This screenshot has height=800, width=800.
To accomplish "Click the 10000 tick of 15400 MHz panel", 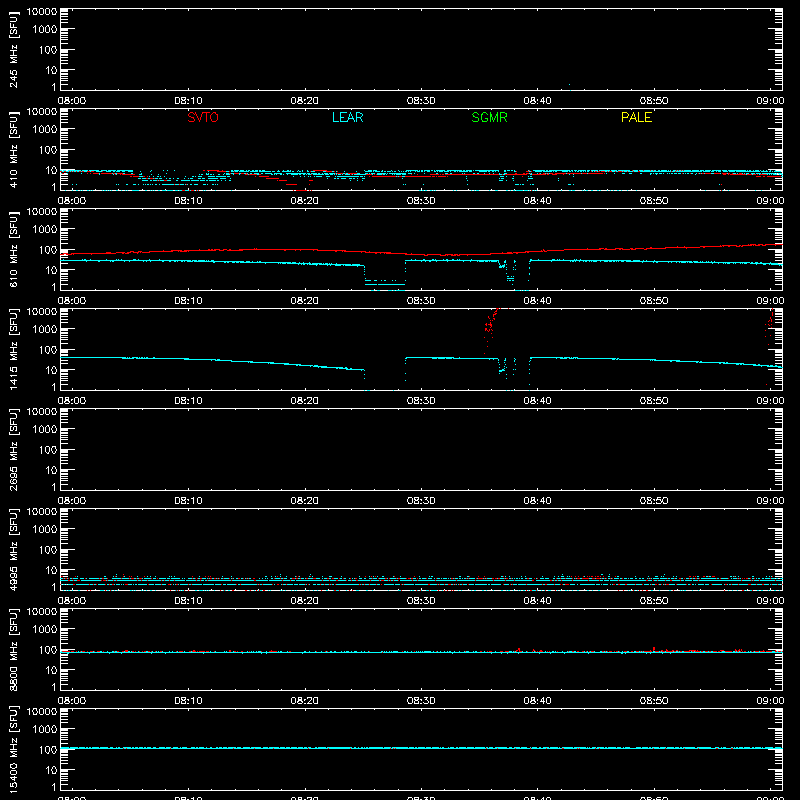I will (x=42, y=712).
